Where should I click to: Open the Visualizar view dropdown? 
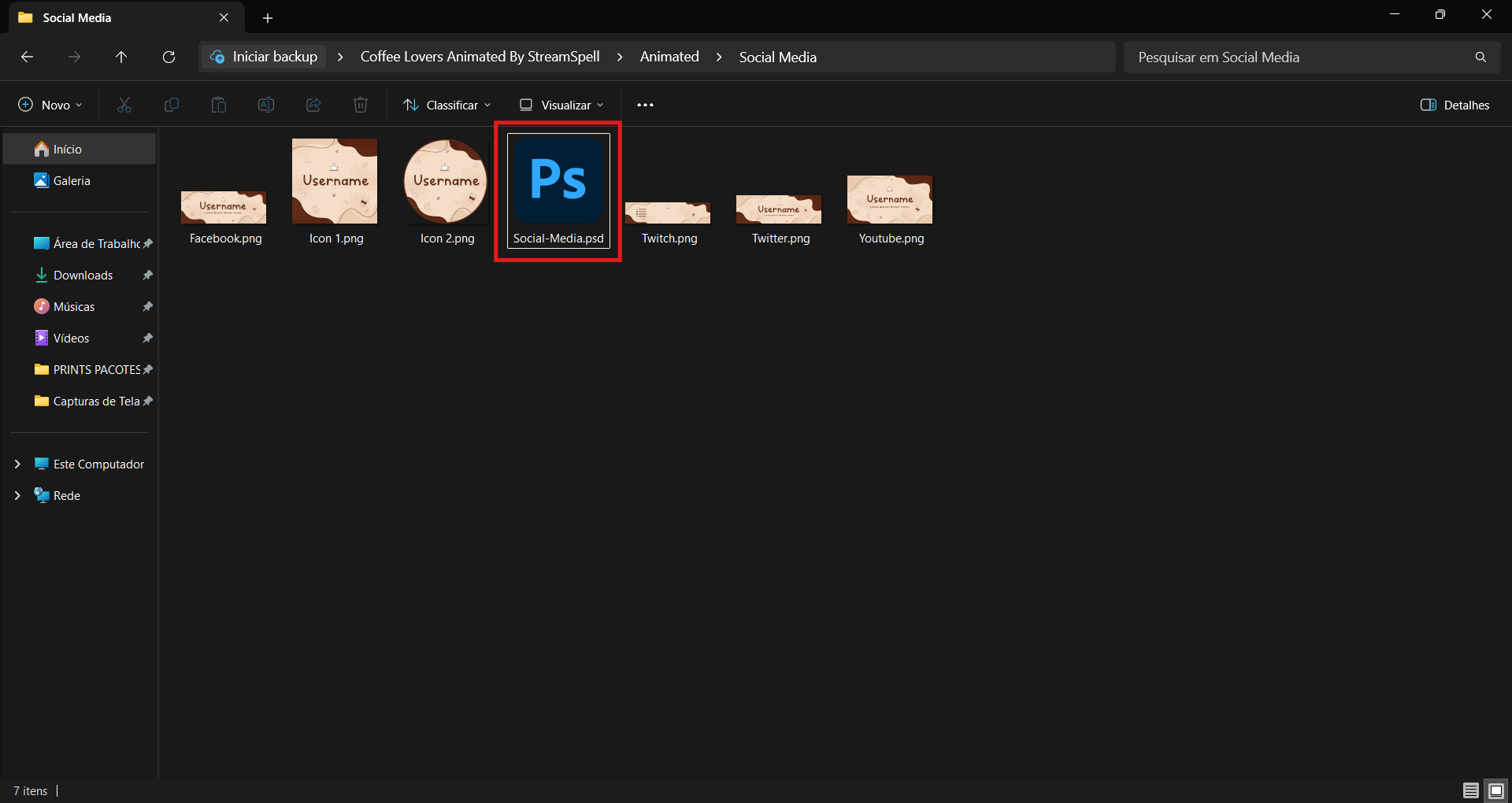561,105
